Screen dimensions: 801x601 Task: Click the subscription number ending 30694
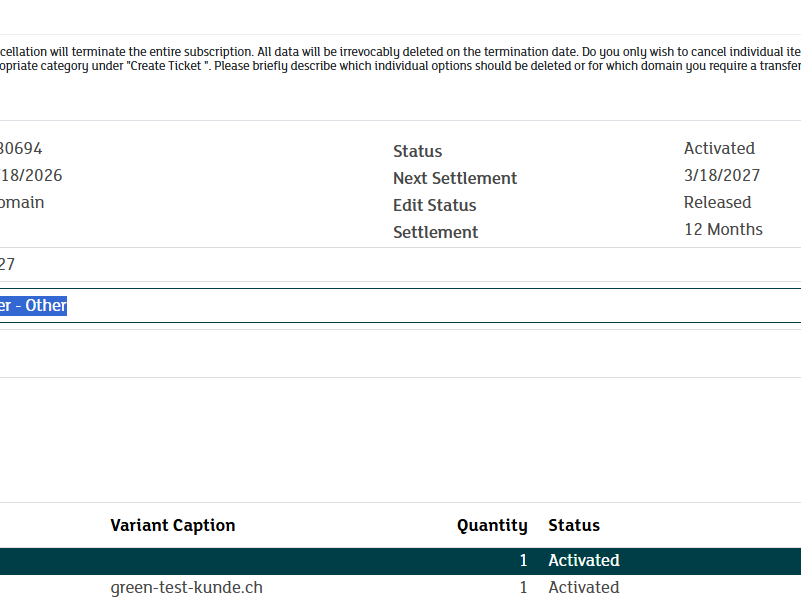(x=20, y=148)
